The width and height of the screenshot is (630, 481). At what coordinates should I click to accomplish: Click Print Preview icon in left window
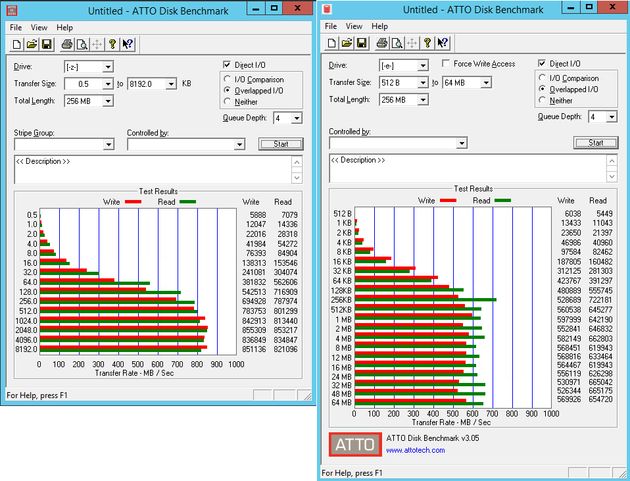(82, 44)
